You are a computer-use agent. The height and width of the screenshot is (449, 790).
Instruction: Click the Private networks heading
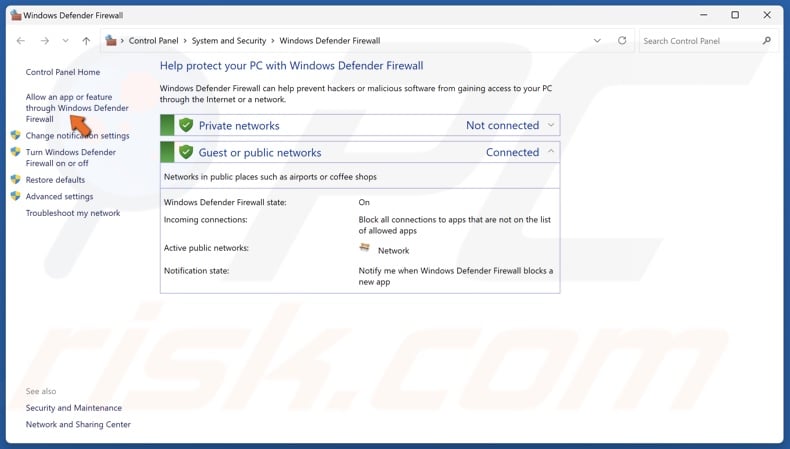tap(239, 125)
